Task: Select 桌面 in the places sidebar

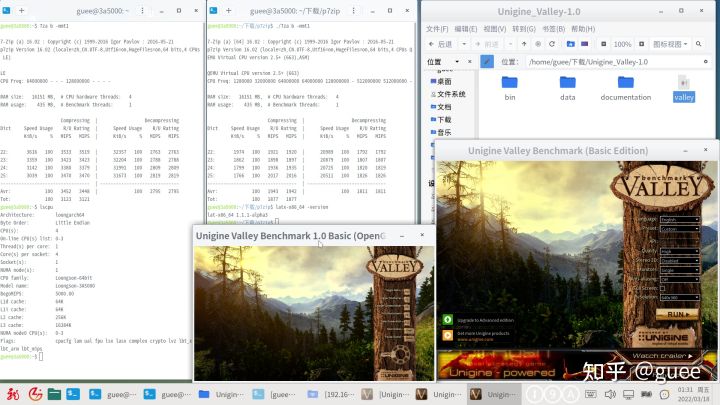Action: [x=441, y=81]
